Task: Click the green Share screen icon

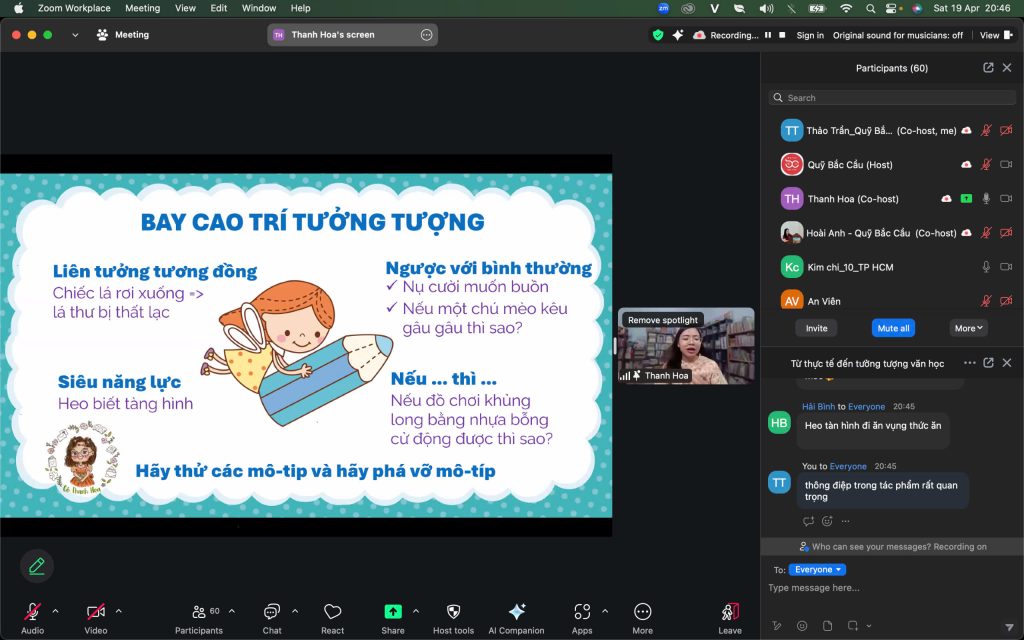Action: coord(393,612)
